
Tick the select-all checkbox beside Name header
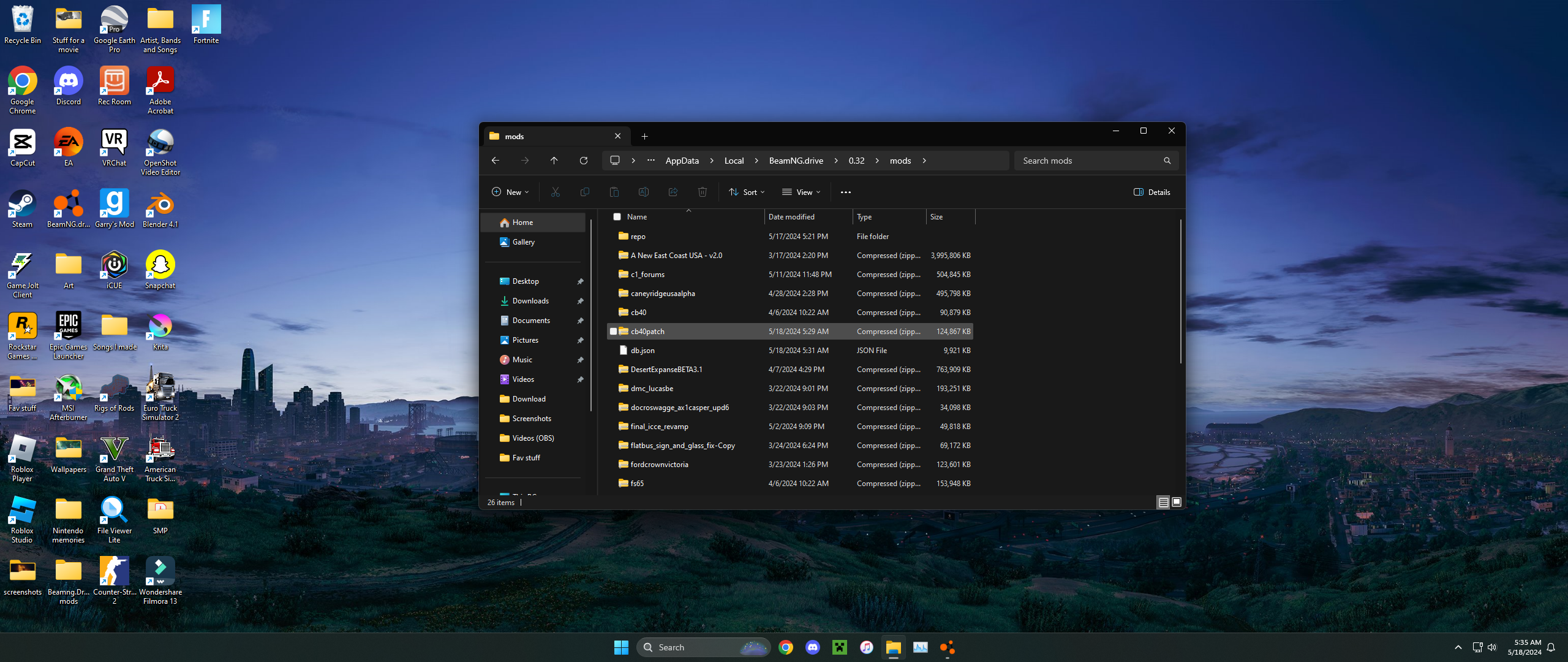click(617, 216)
